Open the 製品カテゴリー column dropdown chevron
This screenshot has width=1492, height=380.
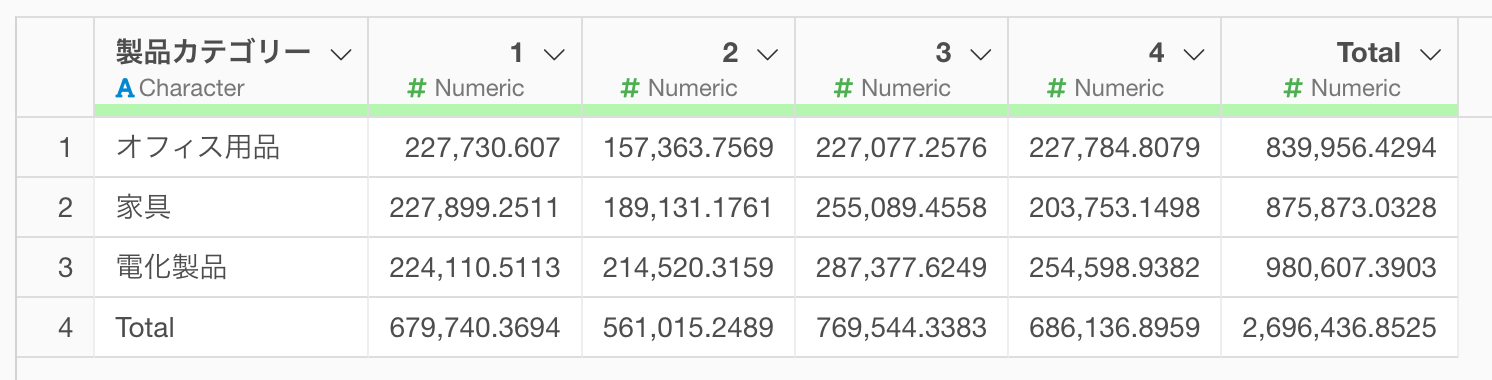(341, 54)
